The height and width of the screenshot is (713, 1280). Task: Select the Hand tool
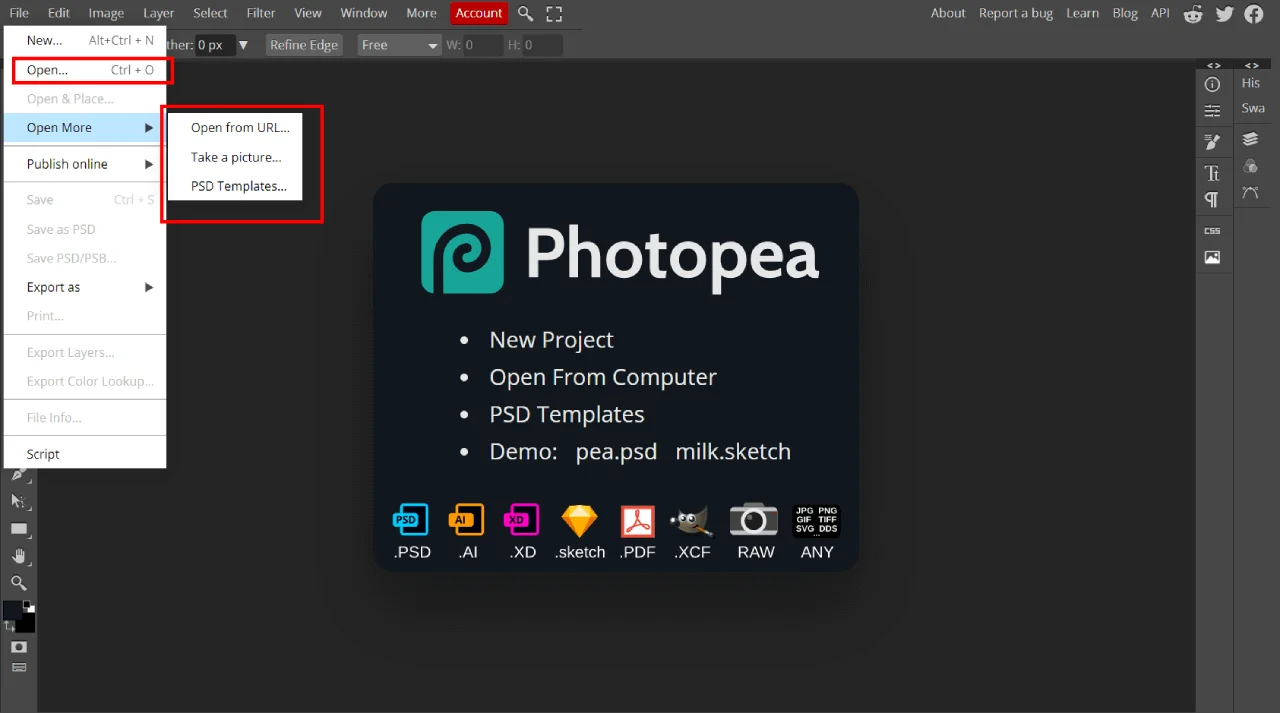[x=18, y=556]
